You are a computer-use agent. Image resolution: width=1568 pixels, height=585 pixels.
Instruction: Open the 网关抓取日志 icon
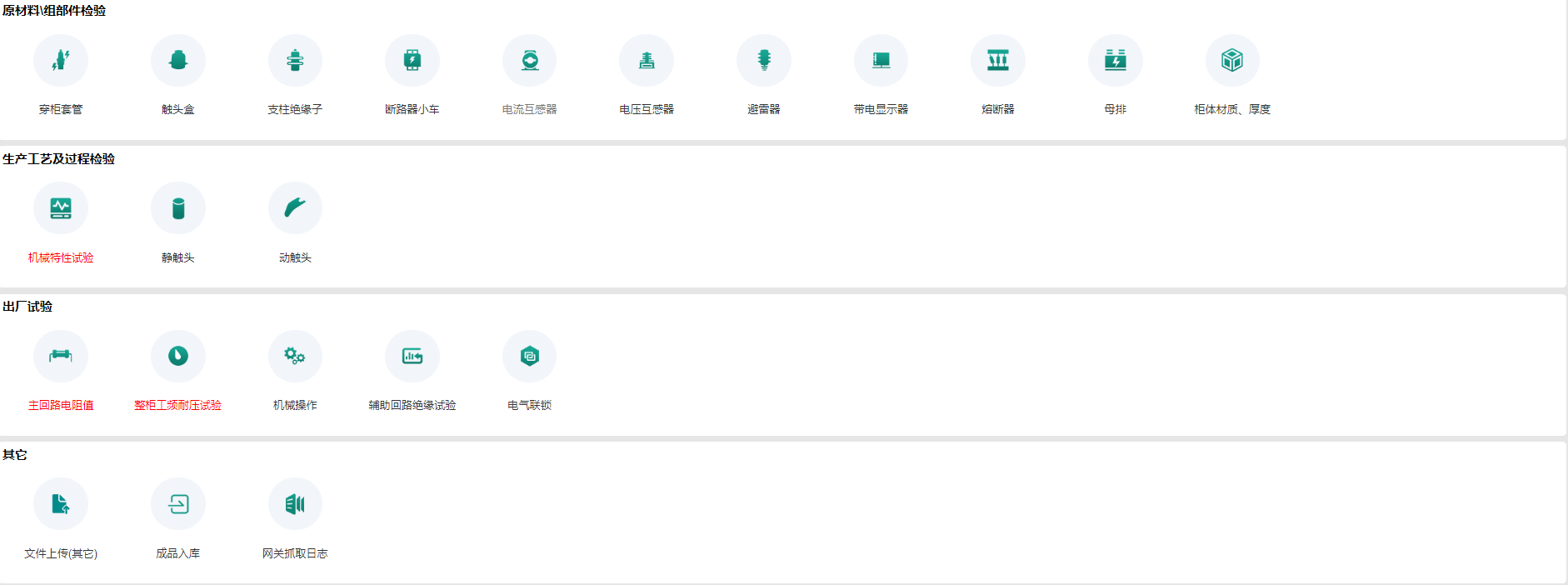coord(295,504)
